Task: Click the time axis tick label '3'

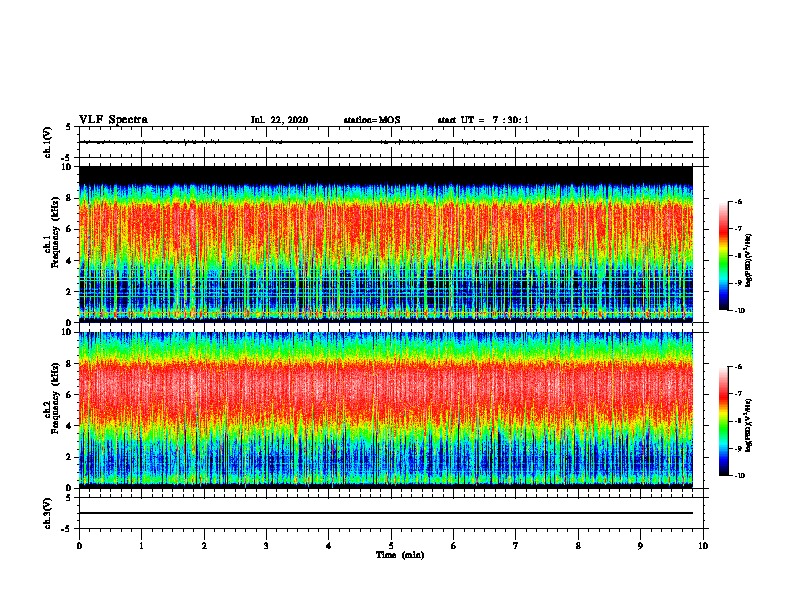Action: coord(266,546)
